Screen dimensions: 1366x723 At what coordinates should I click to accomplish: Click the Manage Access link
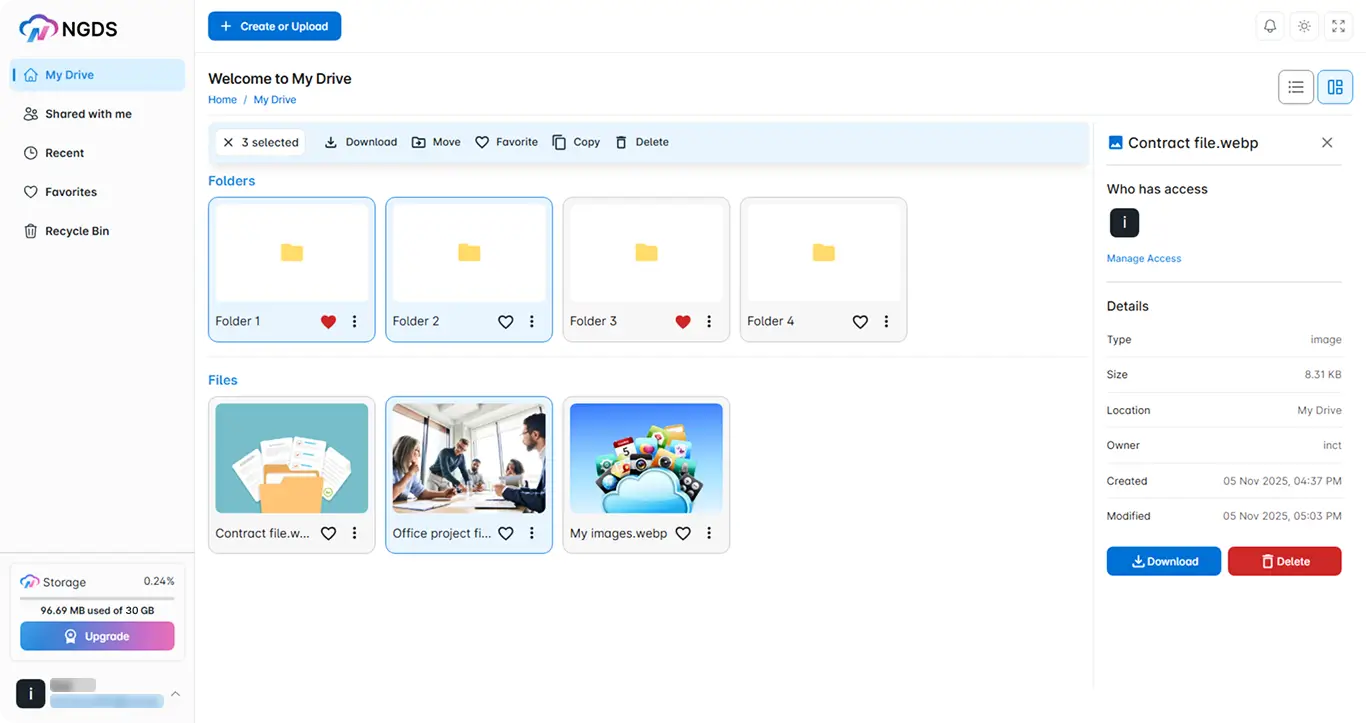coord(1144,259)
